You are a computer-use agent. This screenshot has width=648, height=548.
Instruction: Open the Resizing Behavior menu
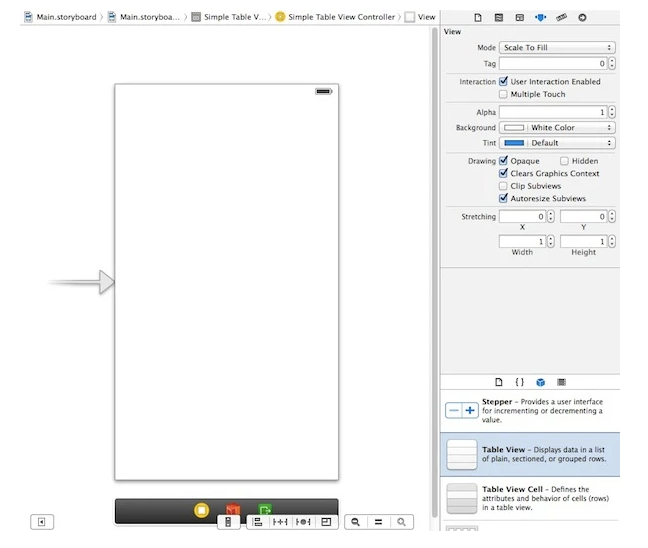coord(326,522)
